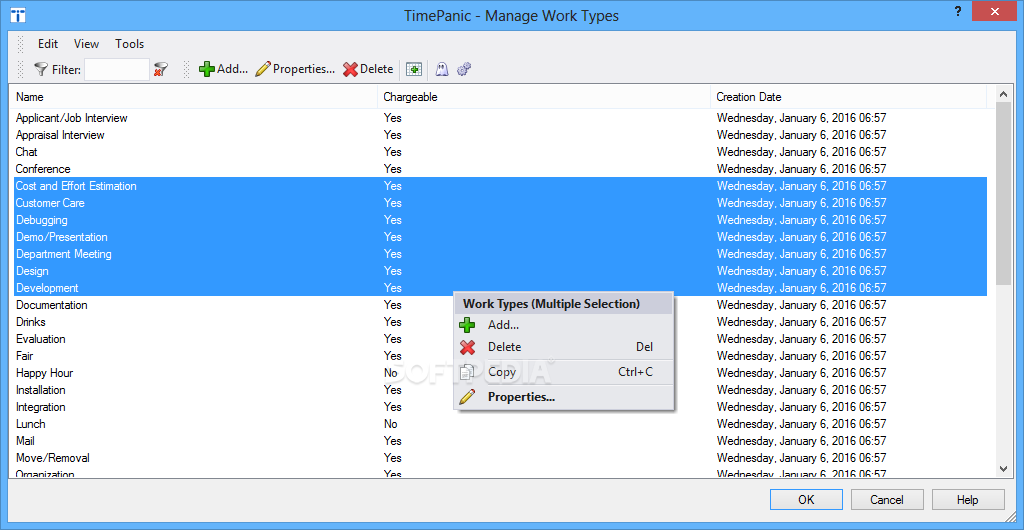
Task: Sort by the Chargeable column header
Action: [543, 97]
